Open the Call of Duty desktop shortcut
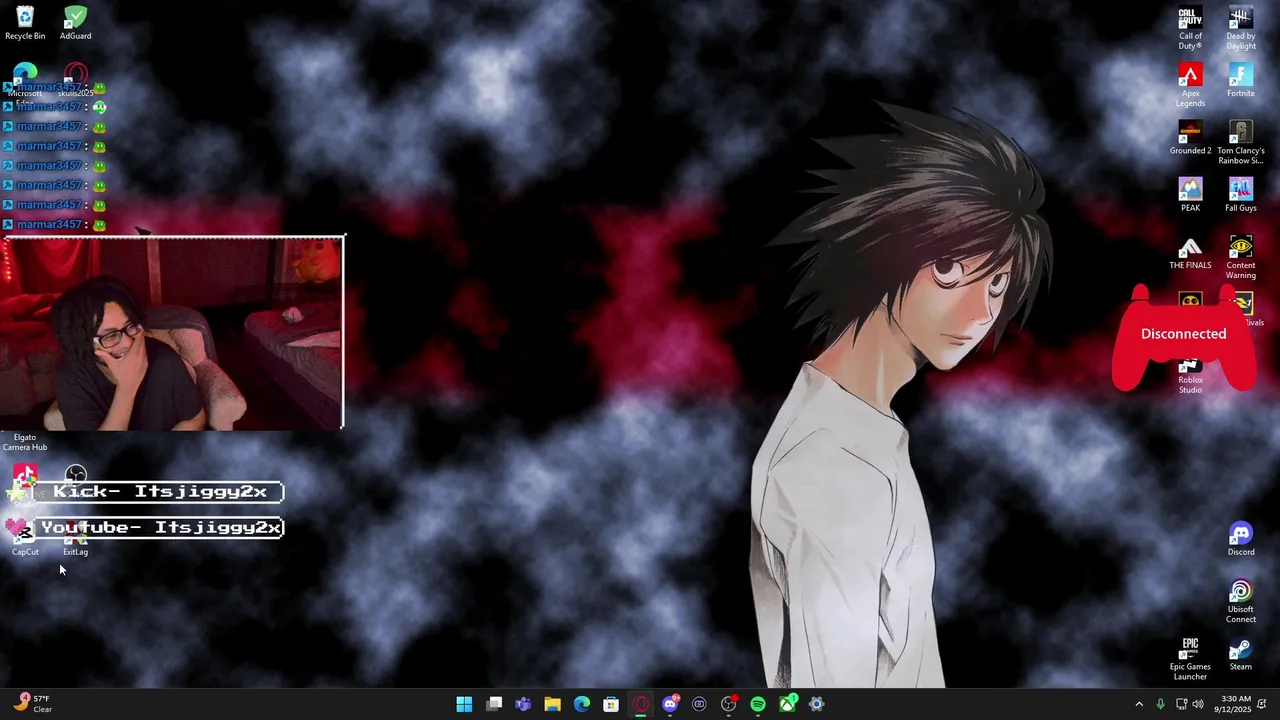The image size is (1280, 720). 1190,28
